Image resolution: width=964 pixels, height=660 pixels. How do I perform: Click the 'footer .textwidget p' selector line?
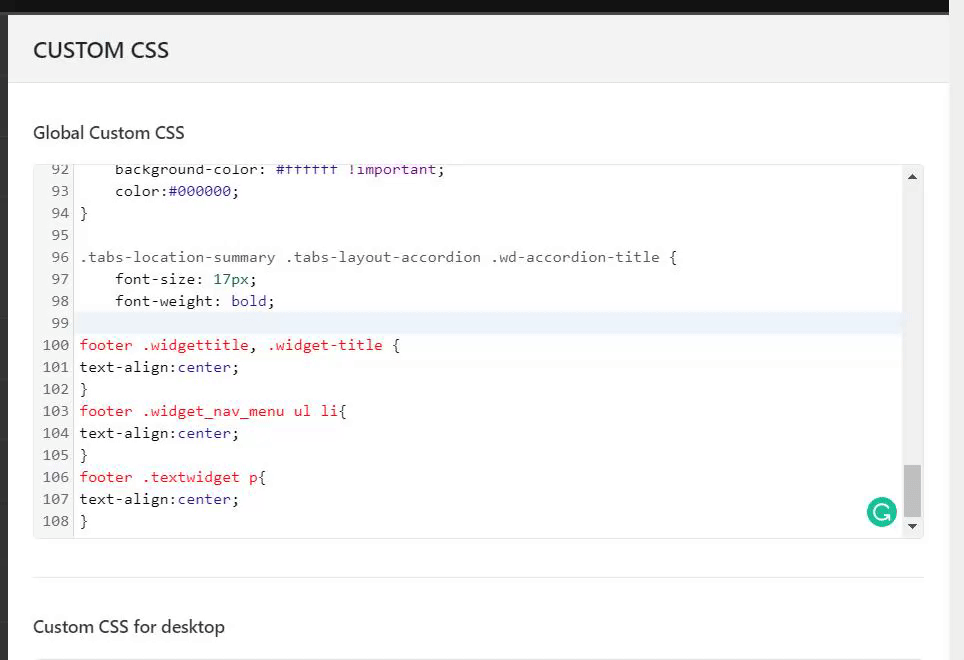point(172,477)
